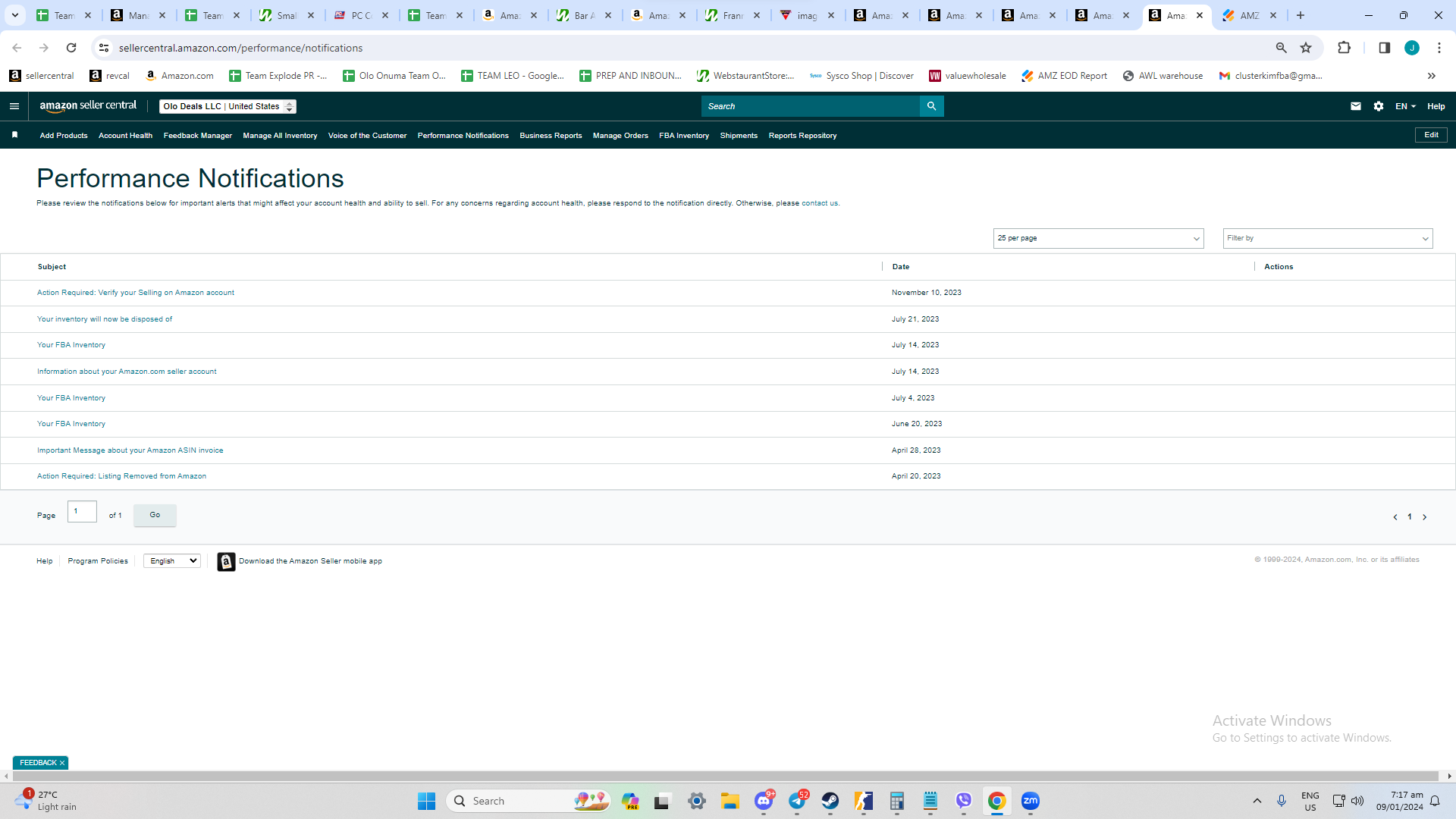Open the EN language dropdown

(x=1405, y=106)
